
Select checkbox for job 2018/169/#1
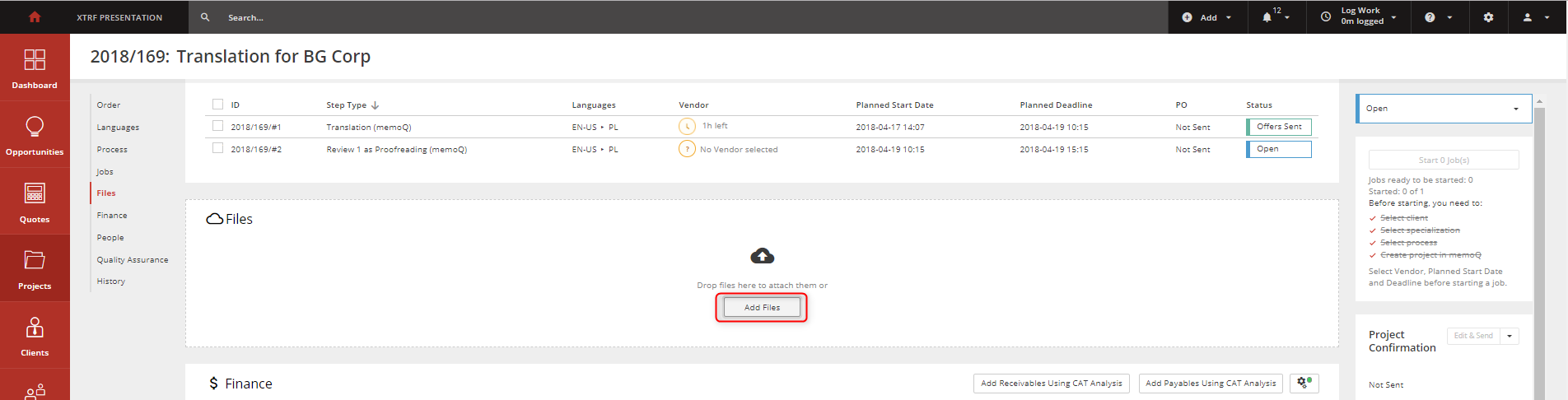click(218, 126)
